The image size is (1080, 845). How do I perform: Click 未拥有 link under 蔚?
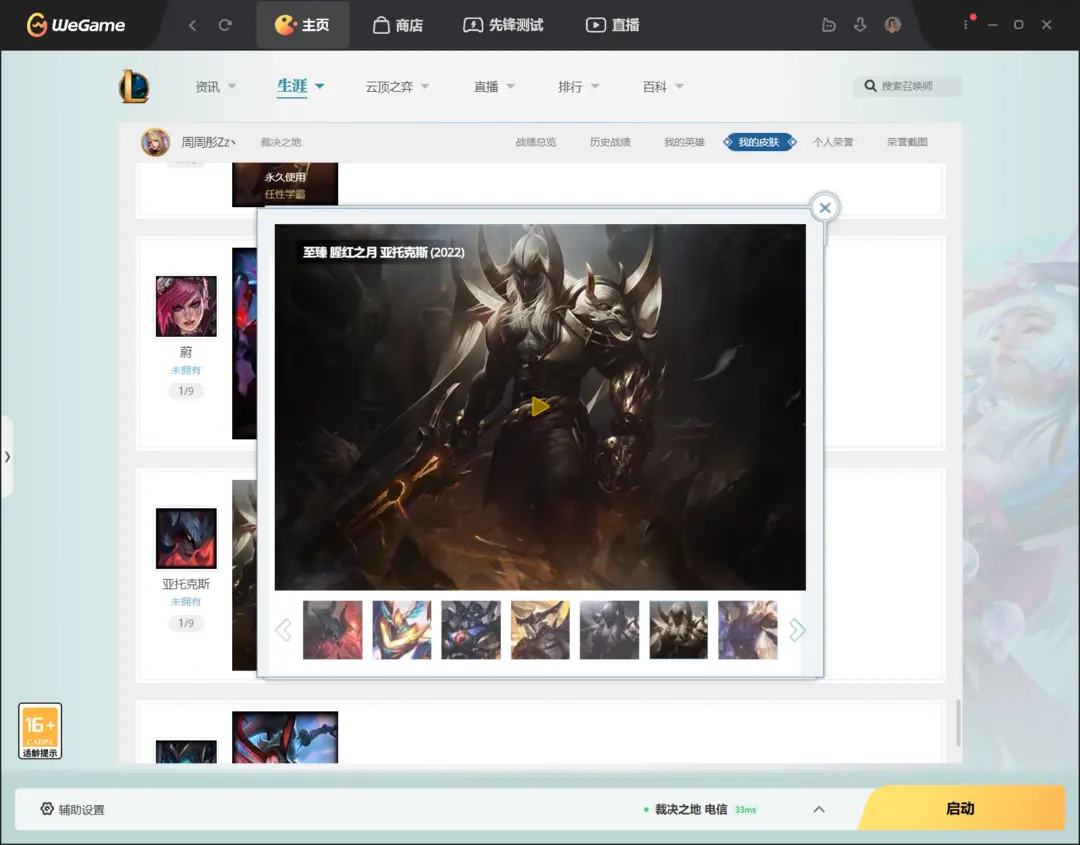(x=186, y=371)
